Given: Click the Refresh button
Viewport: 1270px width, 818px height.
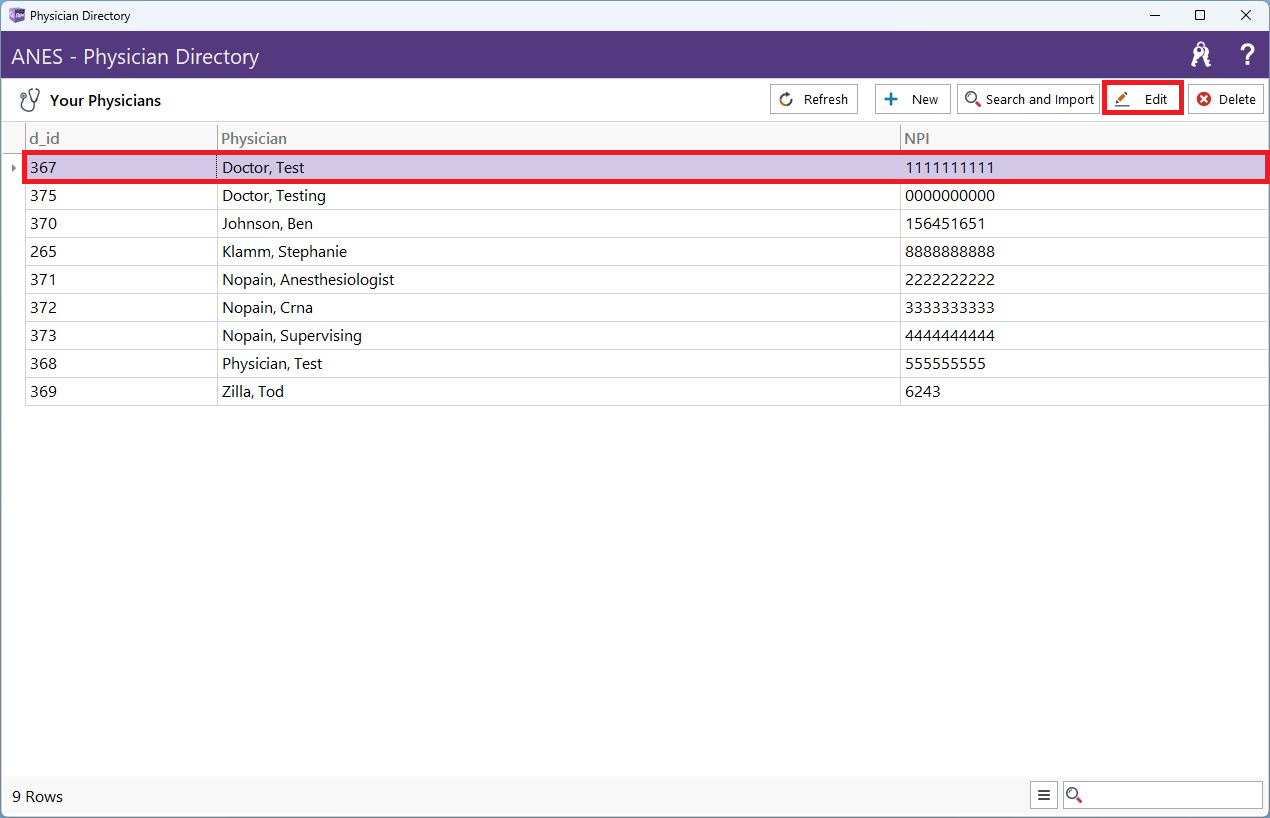Looking at the screenshot, I should [x=814, y=99].
